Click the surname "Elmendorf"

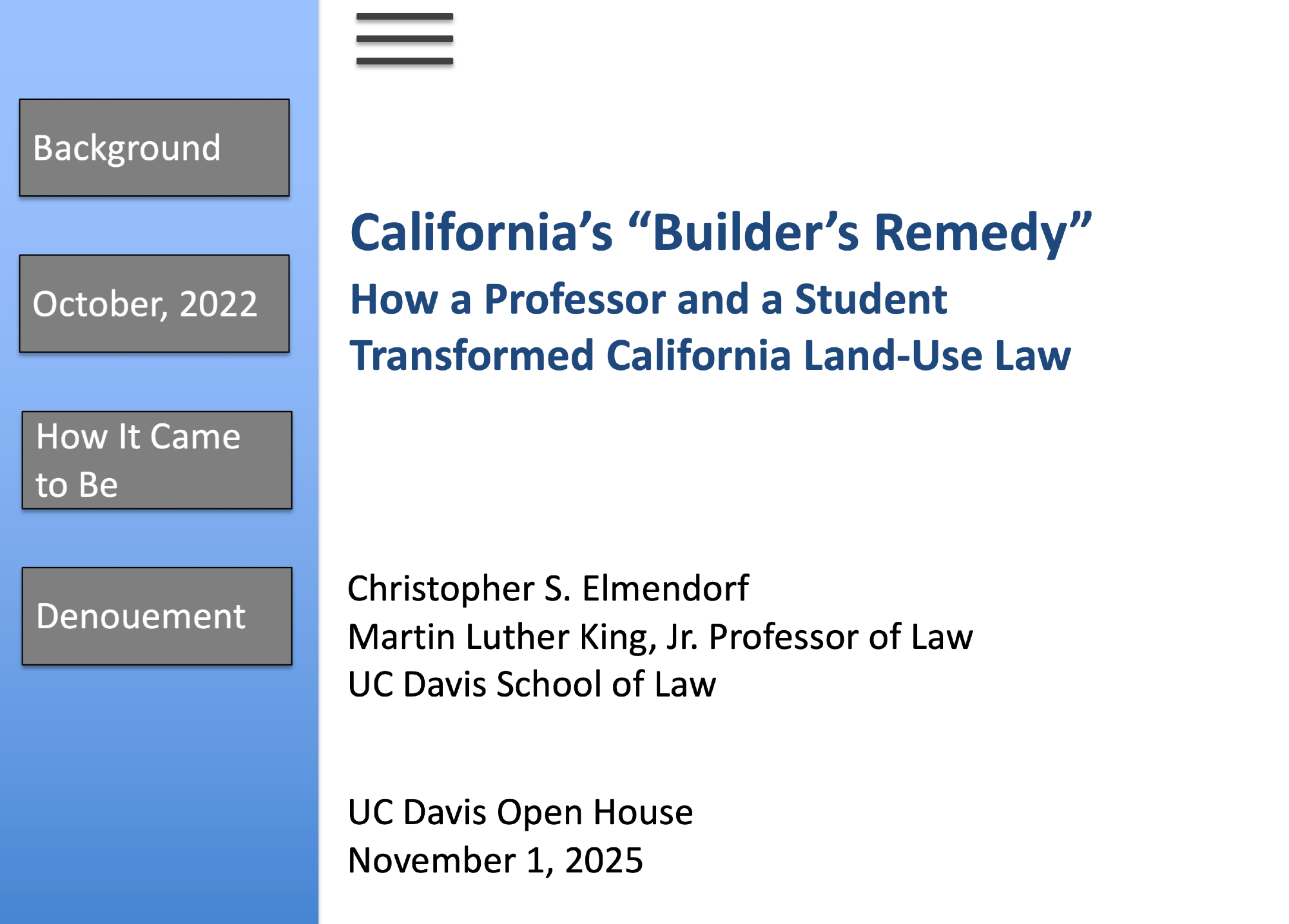[665, 588]
